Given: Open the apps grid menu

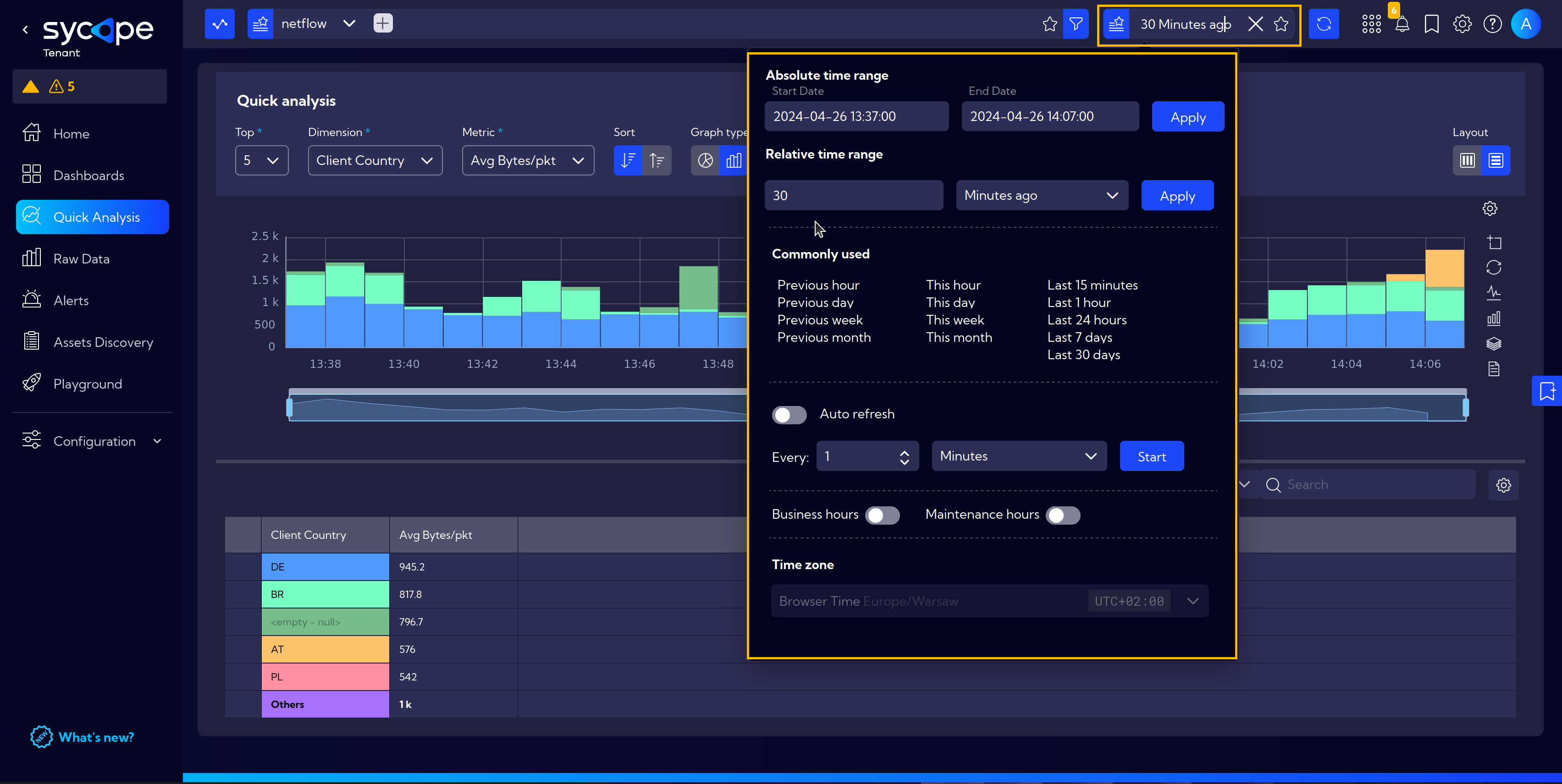Looking at the screenshot, I should pos(1371,24).
